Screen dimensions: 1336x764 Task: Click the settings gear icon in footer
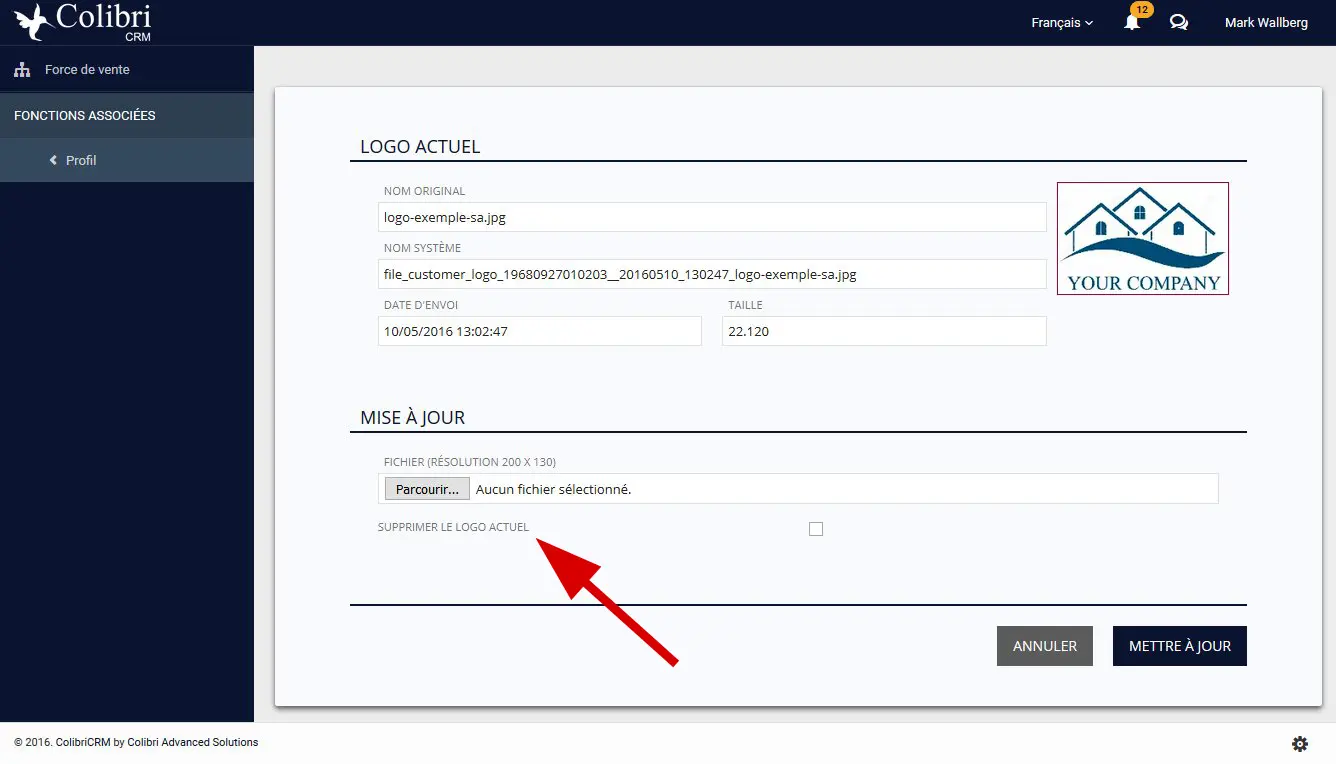1300,743
